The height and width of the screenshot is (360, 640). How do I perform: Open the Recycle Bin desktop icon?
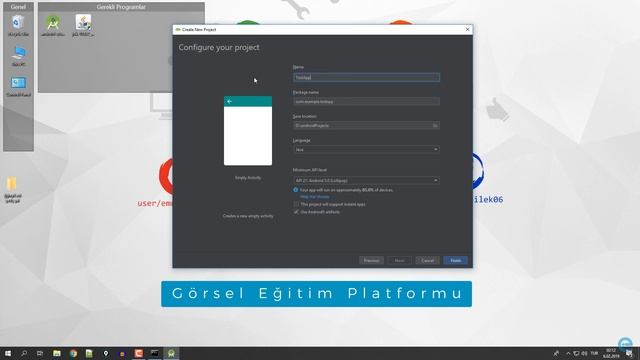pyautogui.click(x=18, y=25)
